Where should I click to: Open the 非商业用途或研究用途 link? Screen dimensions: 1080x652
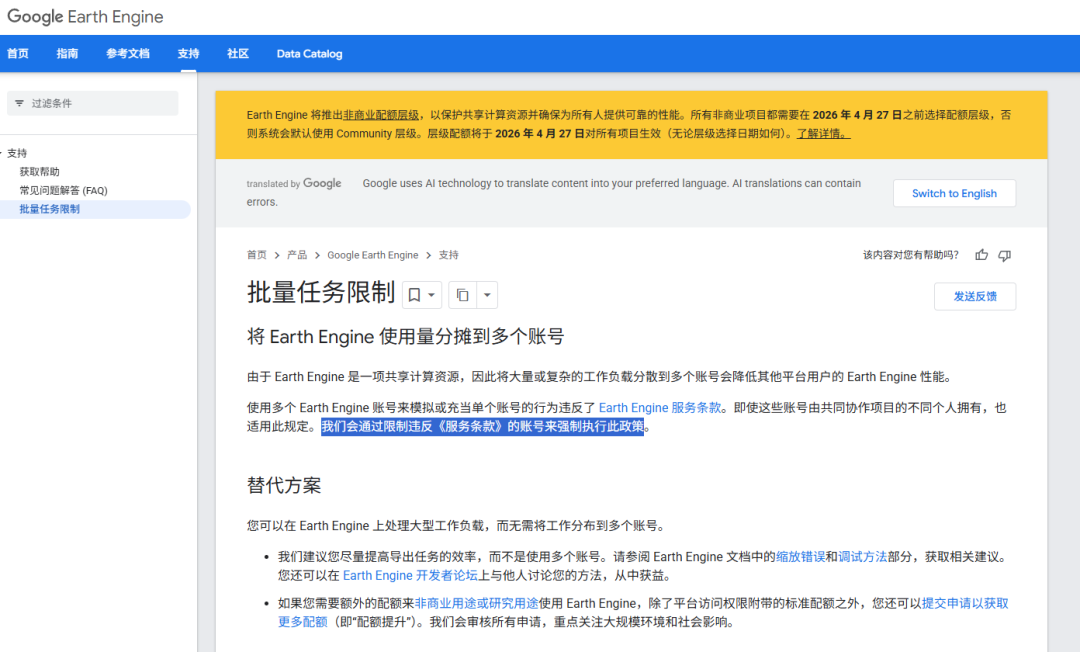[477, 603]
